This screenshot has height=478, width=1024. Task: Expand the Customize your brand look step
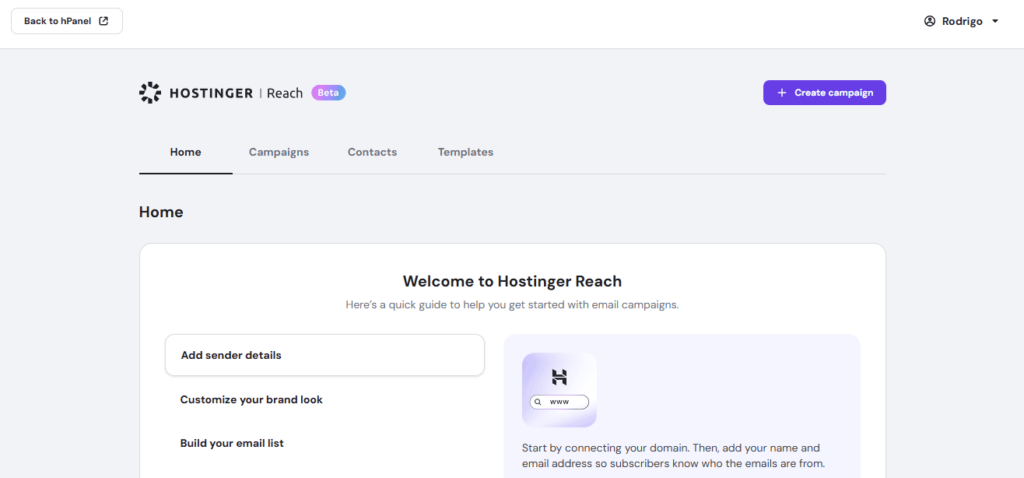point(251,399)
